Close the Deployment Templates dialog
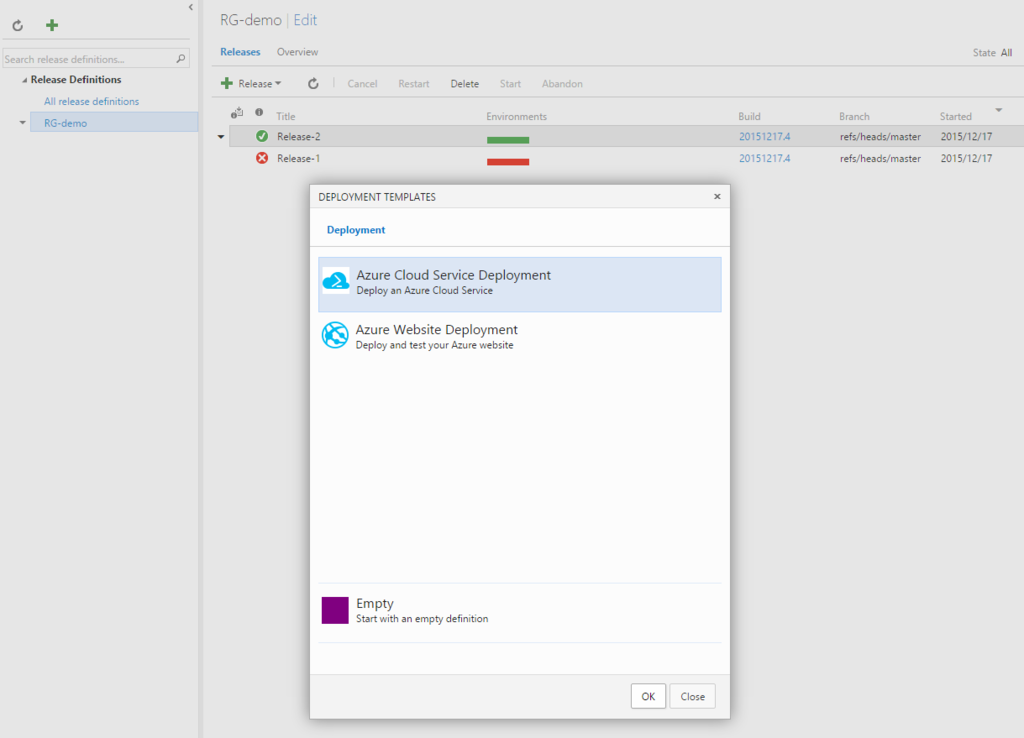Image resolution: width=1024 pixels, height=738 pixels. 717,197
